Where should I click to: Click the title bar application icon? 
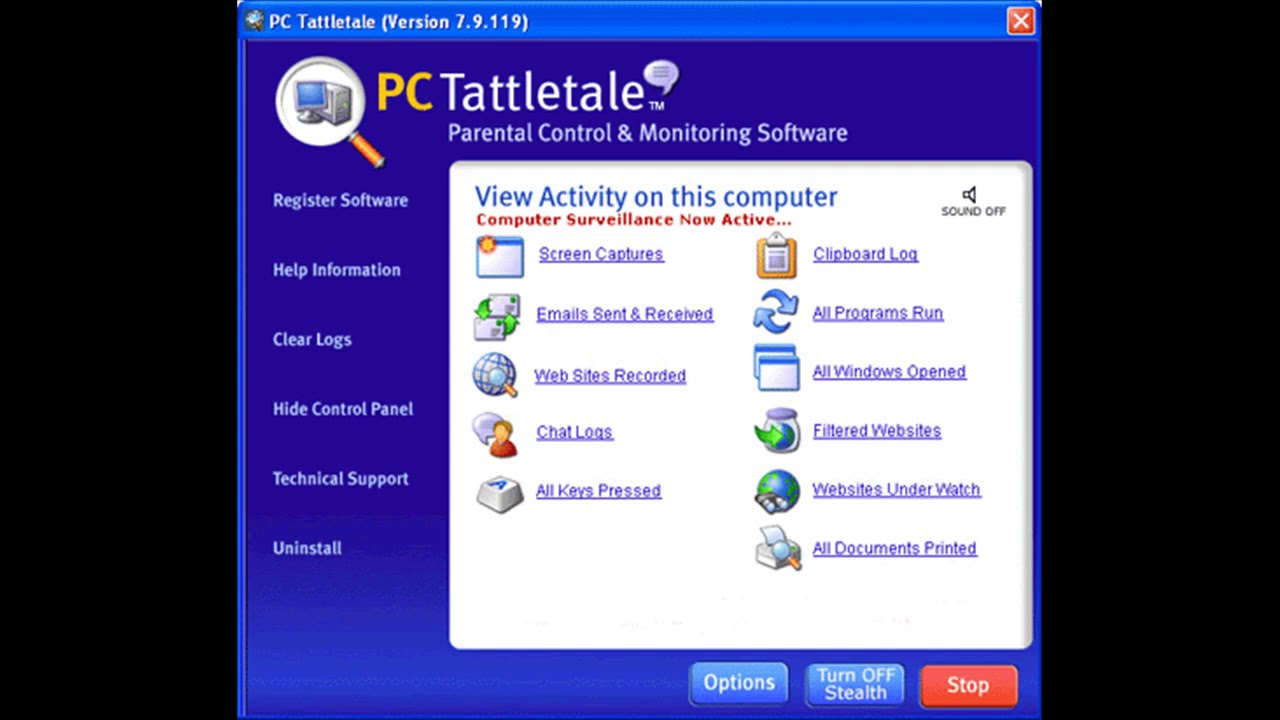click(x=254, y=21)
